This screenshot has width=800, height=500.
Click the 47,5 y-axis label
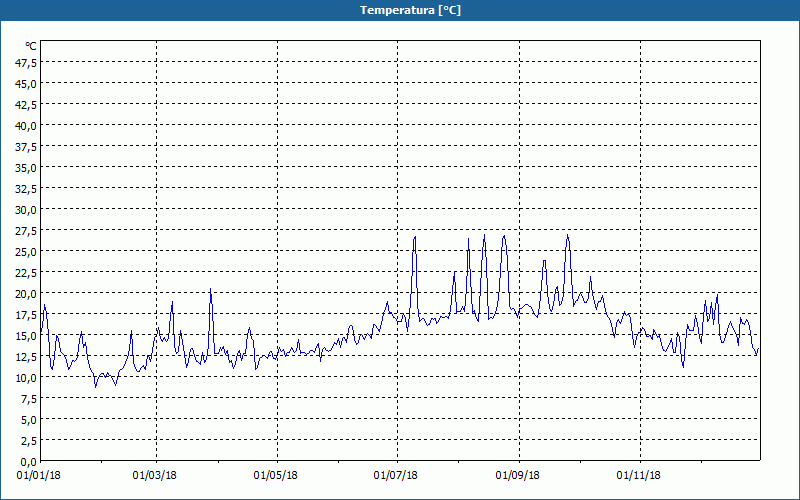click(x=27, y=63)
